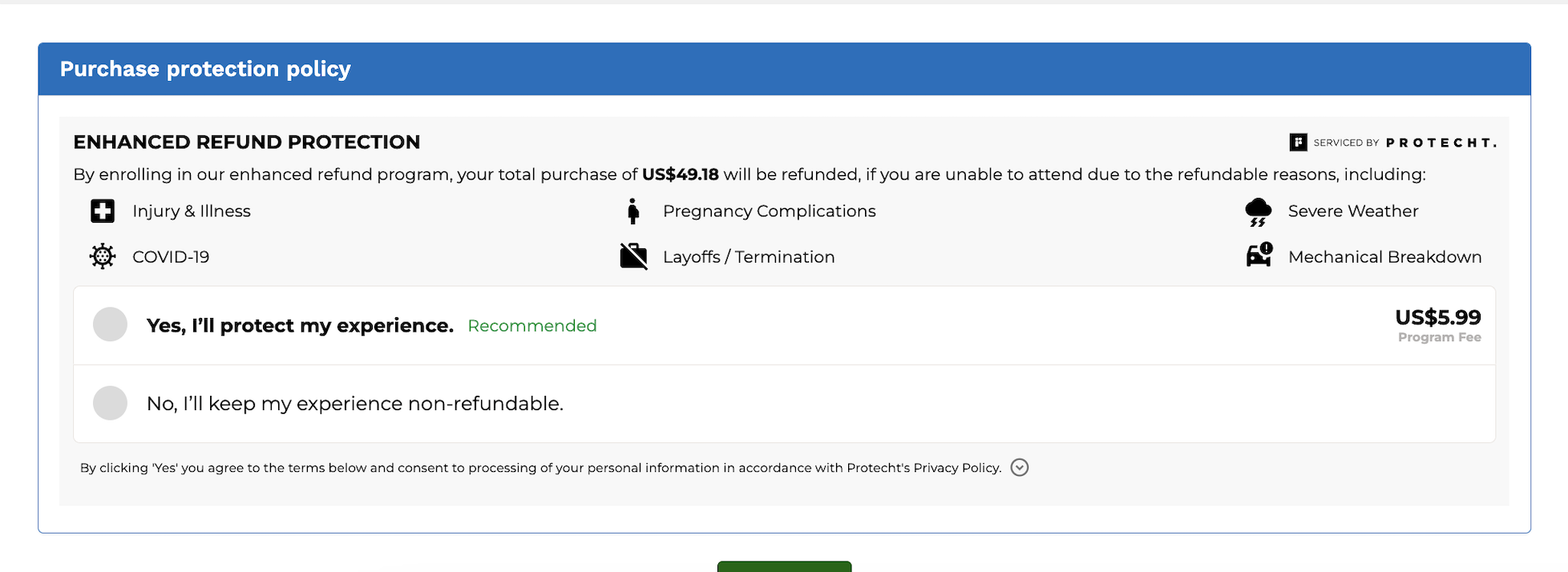Select 'No, I'll keep my experience non-refundable' radio
1568x572 pixels.
point(111,403)
